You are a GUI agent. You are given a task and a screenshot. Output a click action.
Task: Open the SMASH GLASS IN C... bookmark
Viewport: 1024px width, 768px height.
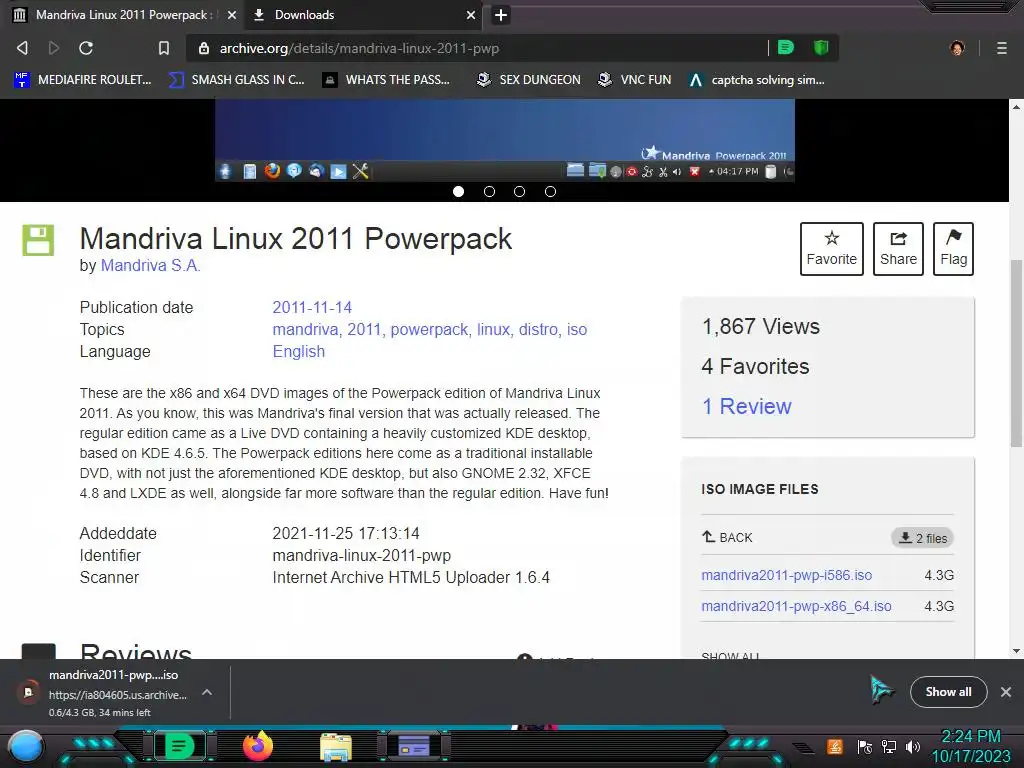(x=236, y=80)
